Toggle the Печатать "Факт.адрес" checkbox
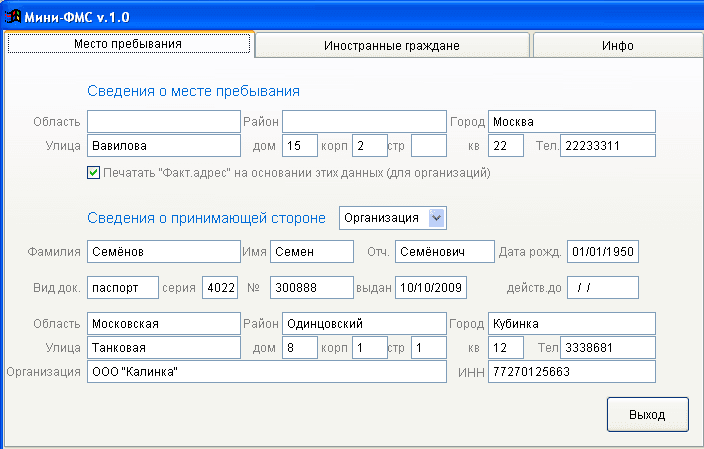The image size is (704, 449). pyautogui.click(x=93, y=173)
